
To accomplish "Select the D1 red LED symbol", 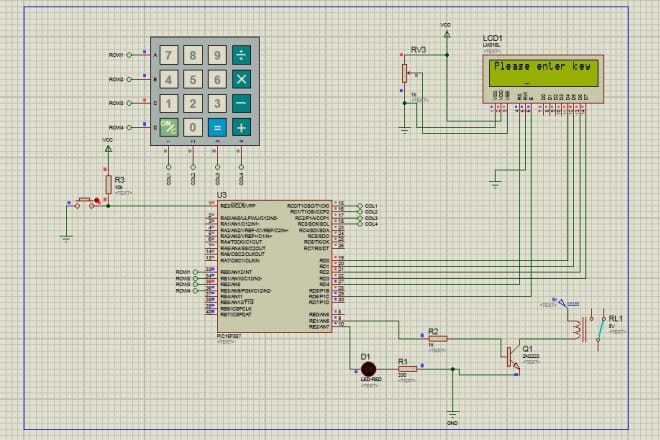I will [x=368, y=369].
